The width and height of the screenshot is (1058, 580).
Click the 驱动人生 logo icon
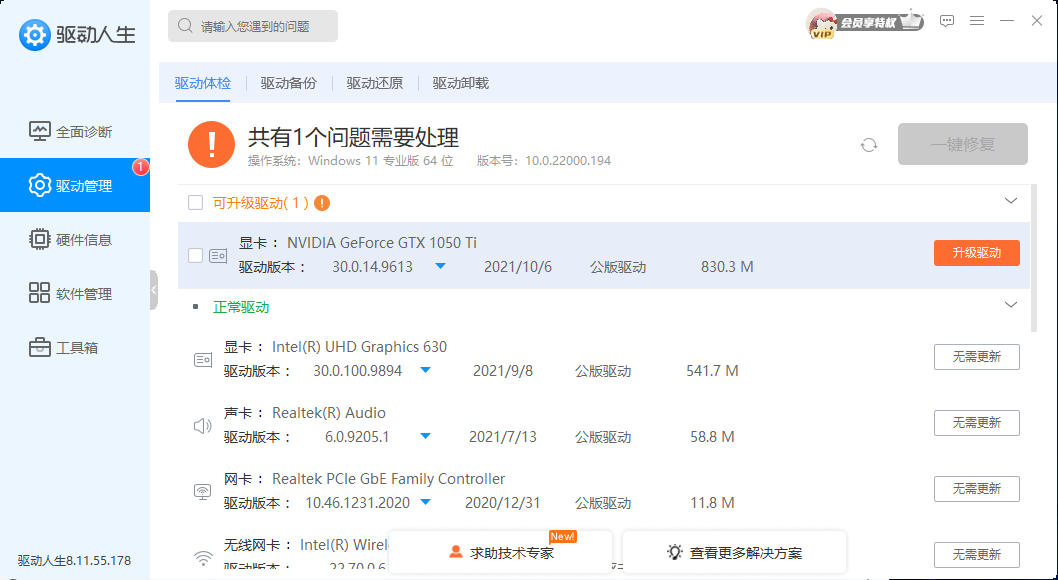[34, 34]
